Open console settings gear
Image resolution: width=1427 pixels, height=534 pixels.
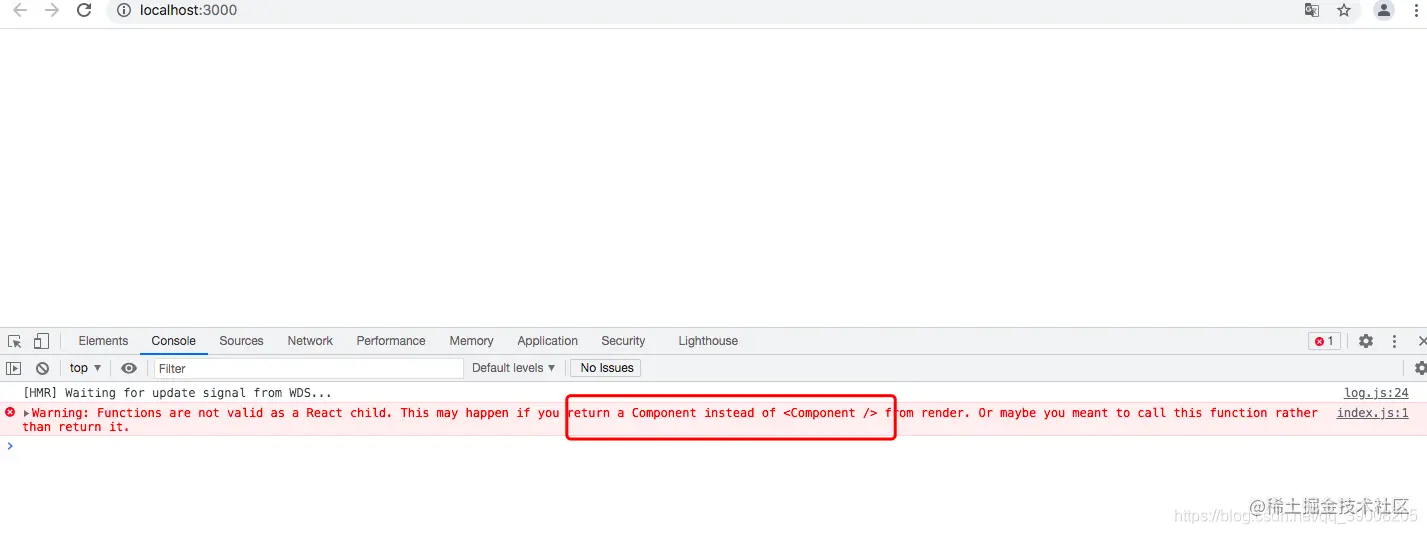(1420, 368)
